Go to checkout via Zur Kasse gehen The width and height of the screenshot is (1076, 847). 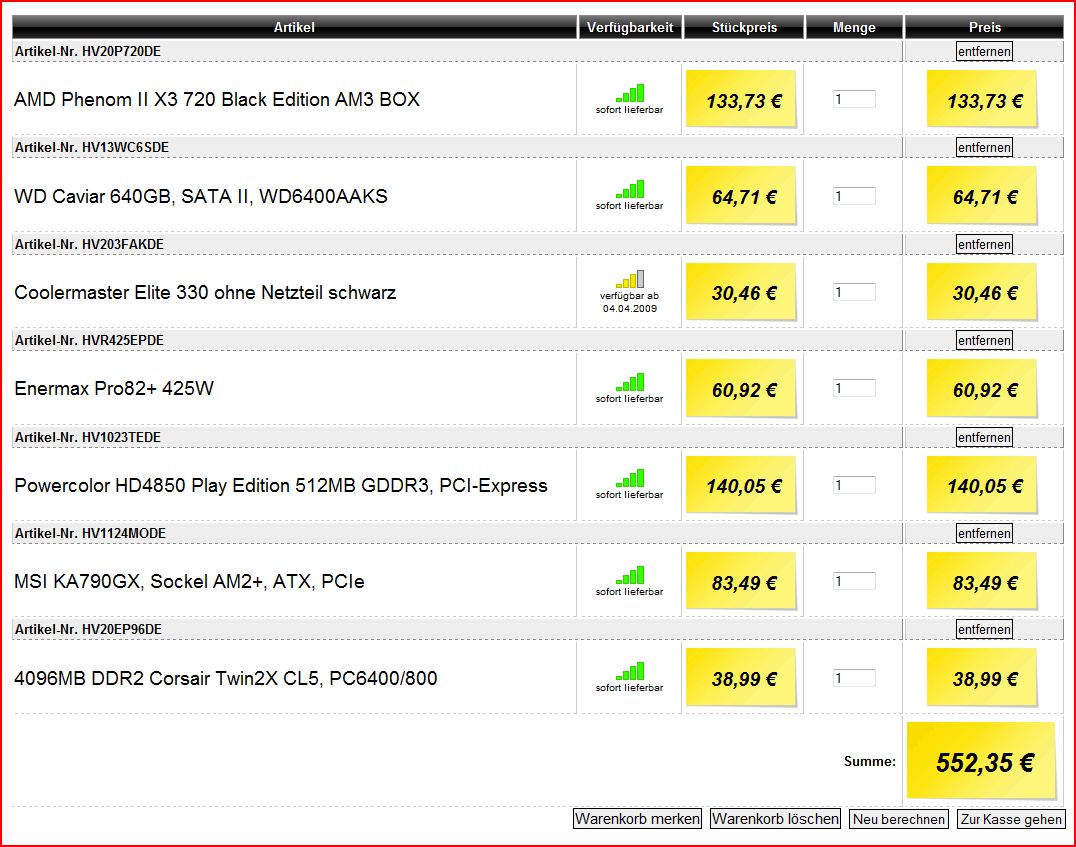coord(1011,819)
